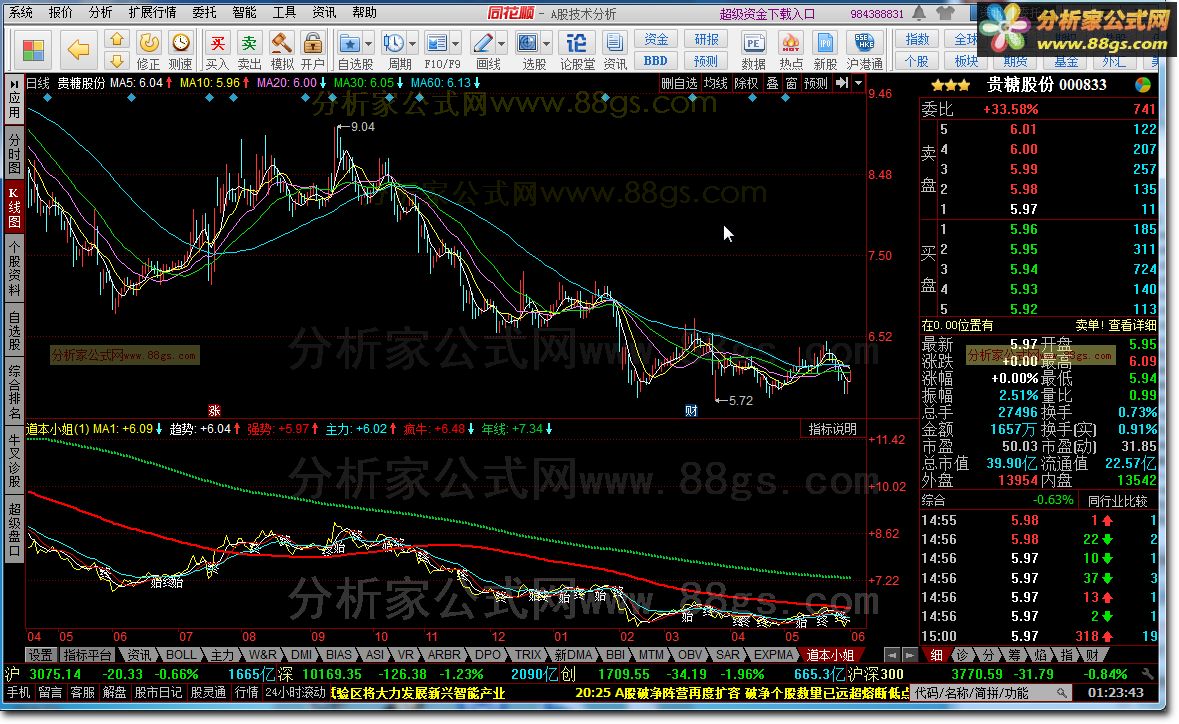Click the 代码/名称/简拼/功能 search field

click(990, 693)
